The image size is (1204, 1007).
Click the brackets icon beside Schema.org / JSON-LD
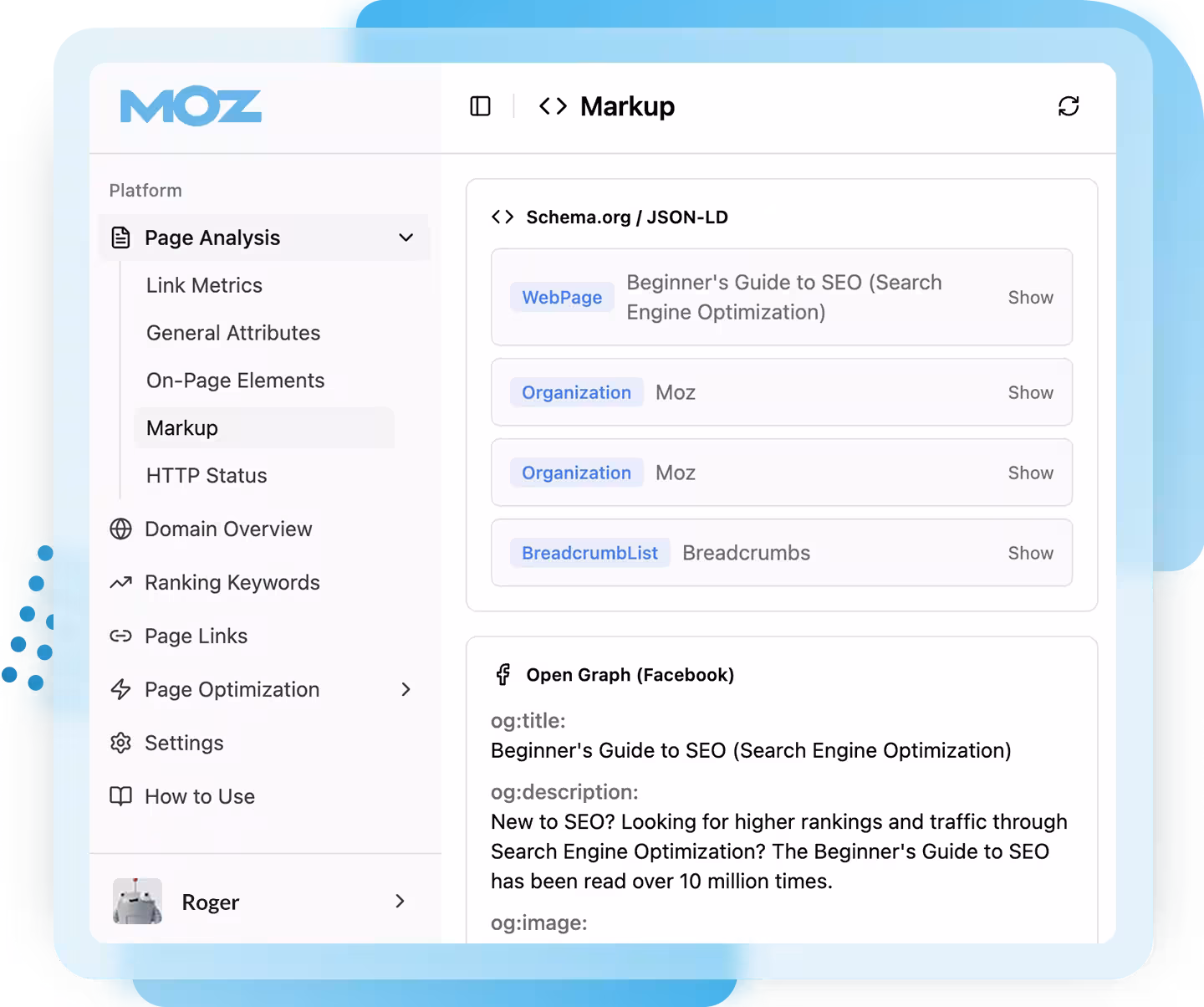tap(503, 217)
